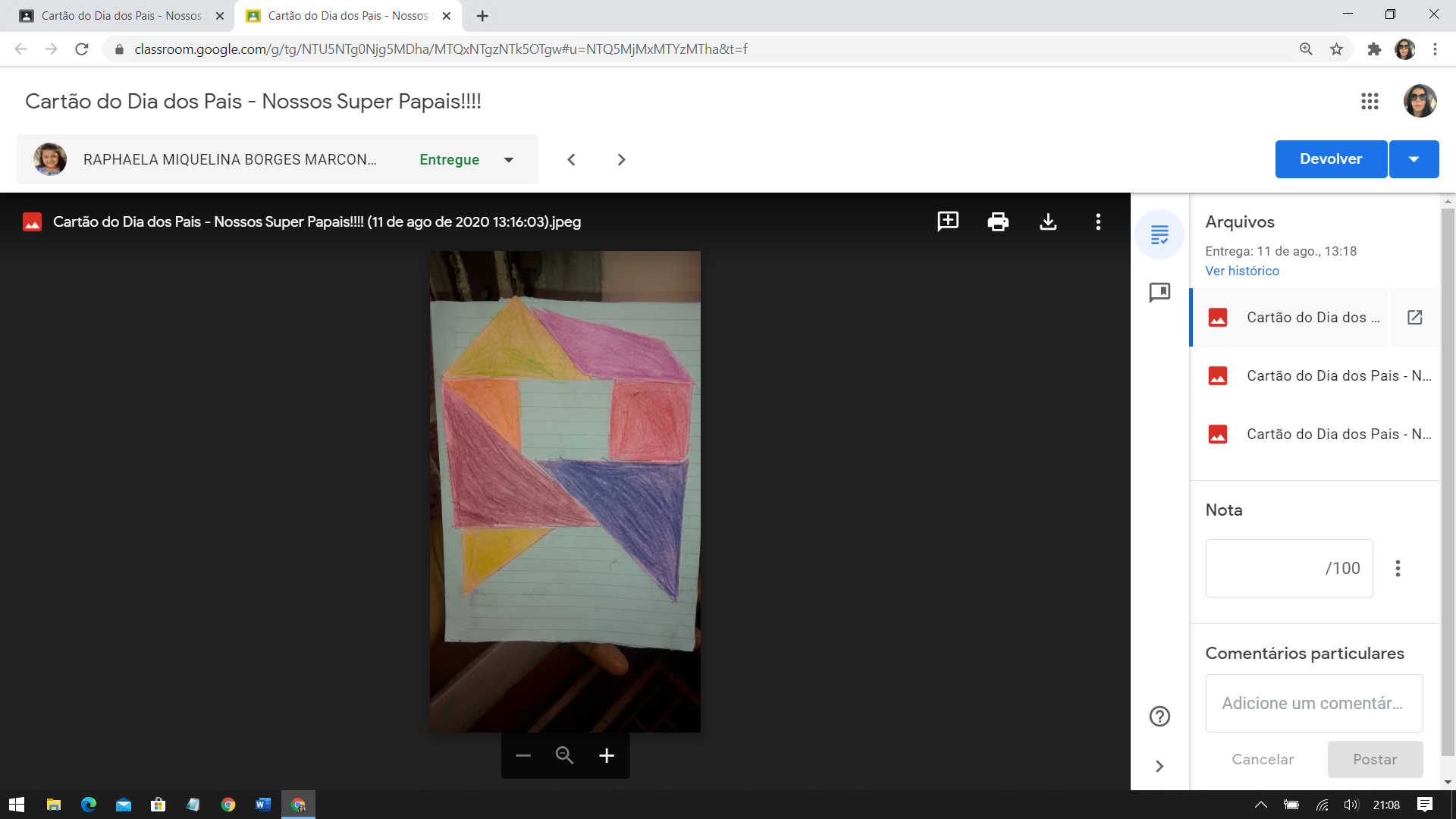
Task: Add a comment to the image file
Action: (948, 221)
